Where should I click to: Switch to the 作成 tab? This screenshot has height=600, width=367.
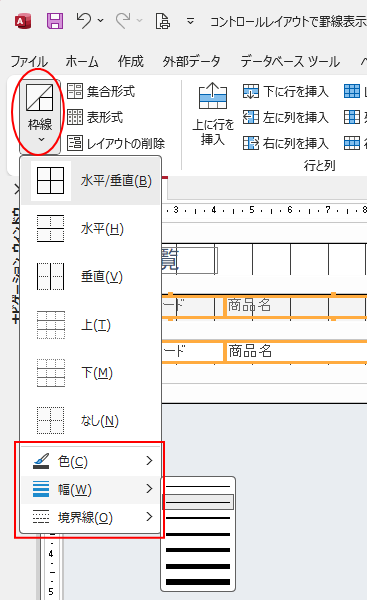pyautogui.click(x=130, y=61)
